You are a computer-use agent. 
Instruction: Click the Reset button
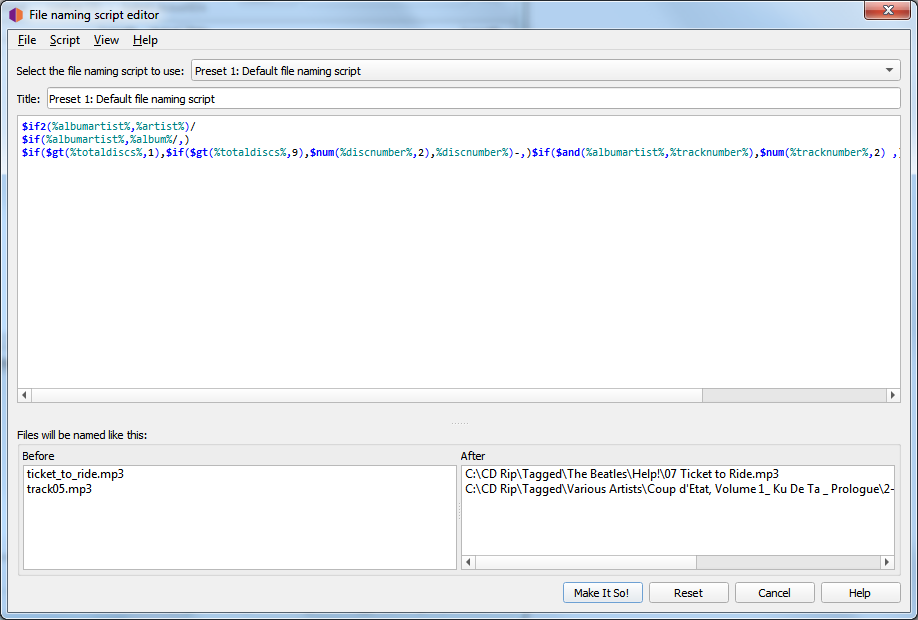coord(688,593)
